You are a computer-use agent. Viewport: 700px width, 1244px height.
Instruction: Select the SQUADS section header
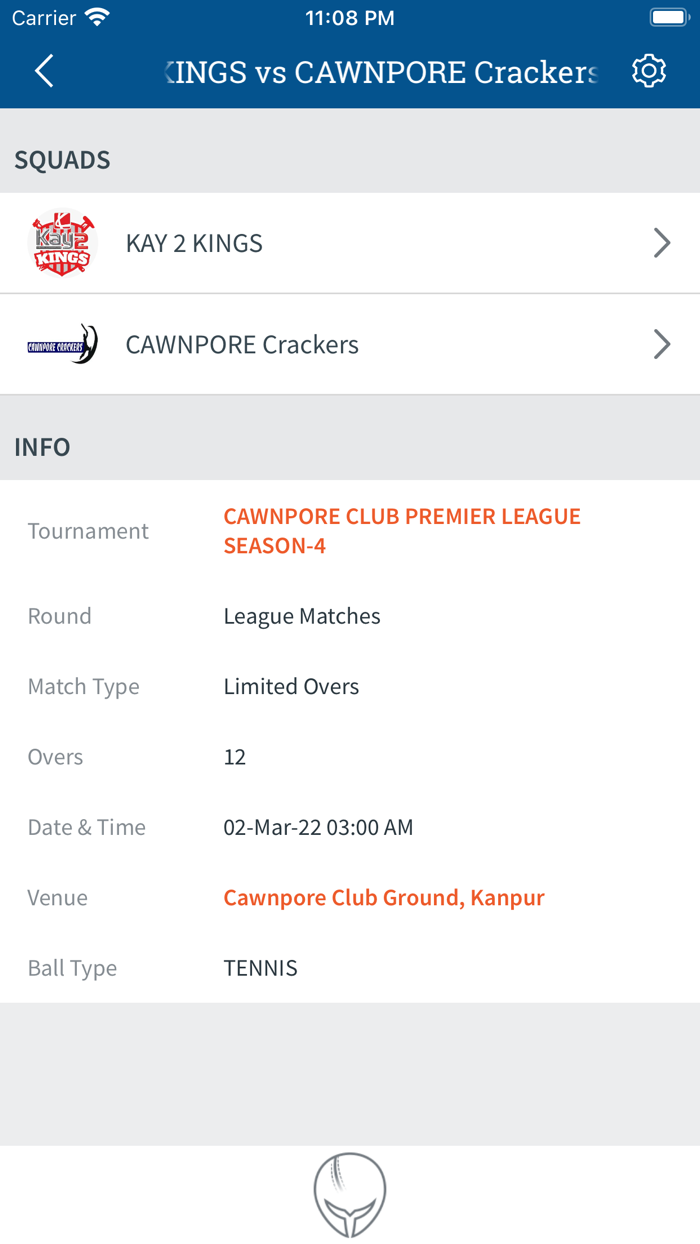coord(62,159)
